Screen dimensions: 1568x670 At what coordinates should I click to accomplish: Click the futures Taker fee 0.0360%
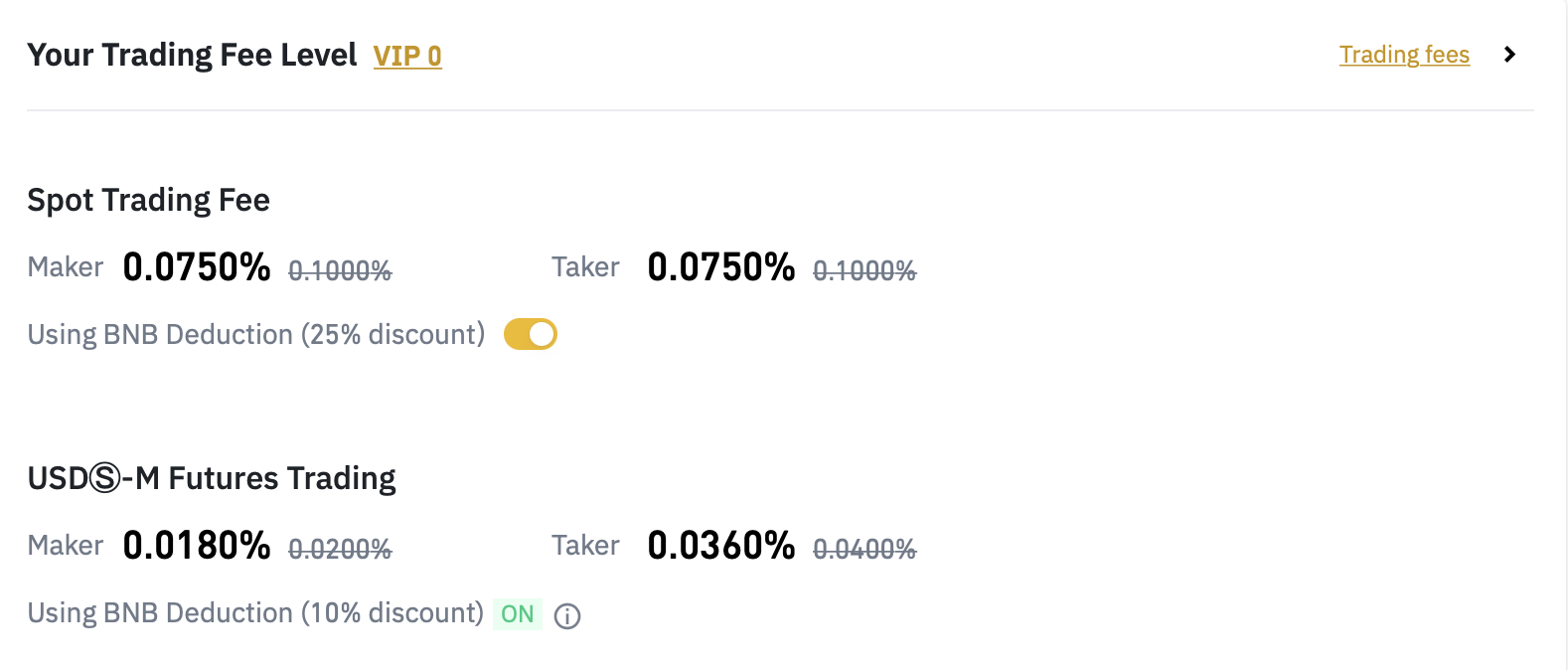point(721,545)
